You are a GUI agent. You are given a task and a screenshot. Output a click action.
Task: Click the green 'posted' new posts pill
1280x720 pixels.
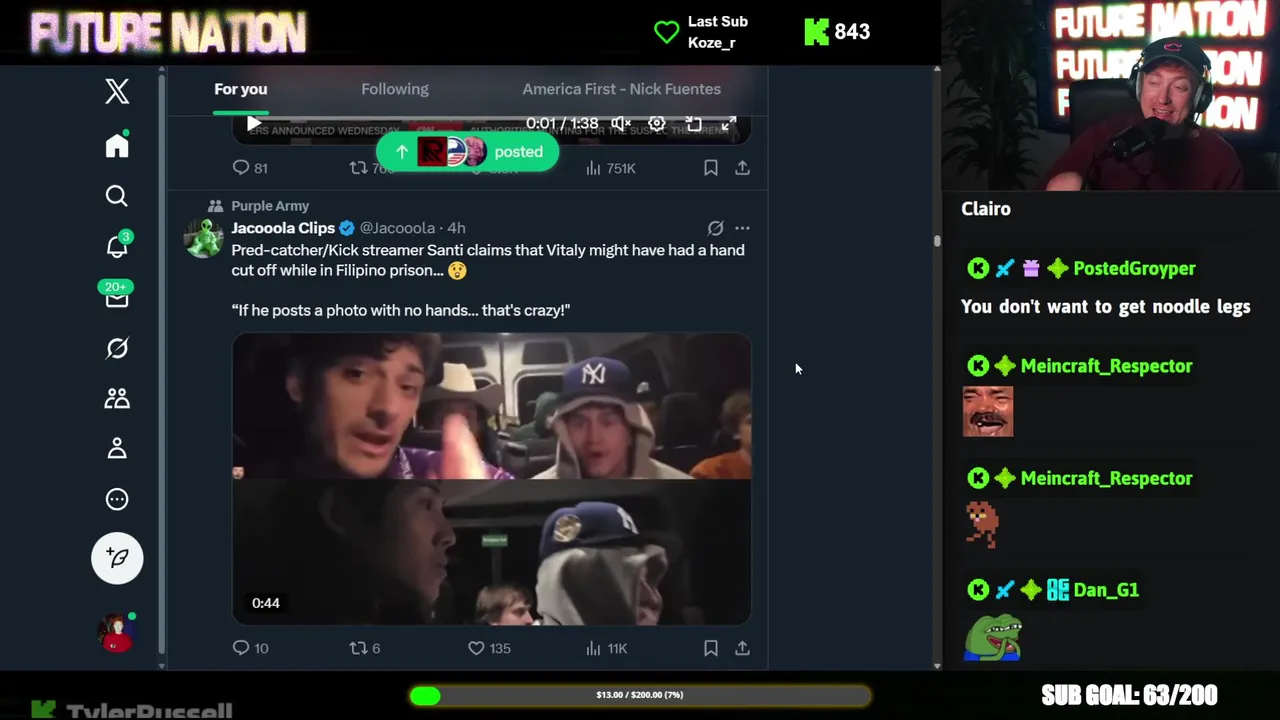click(x=467, y=152)
